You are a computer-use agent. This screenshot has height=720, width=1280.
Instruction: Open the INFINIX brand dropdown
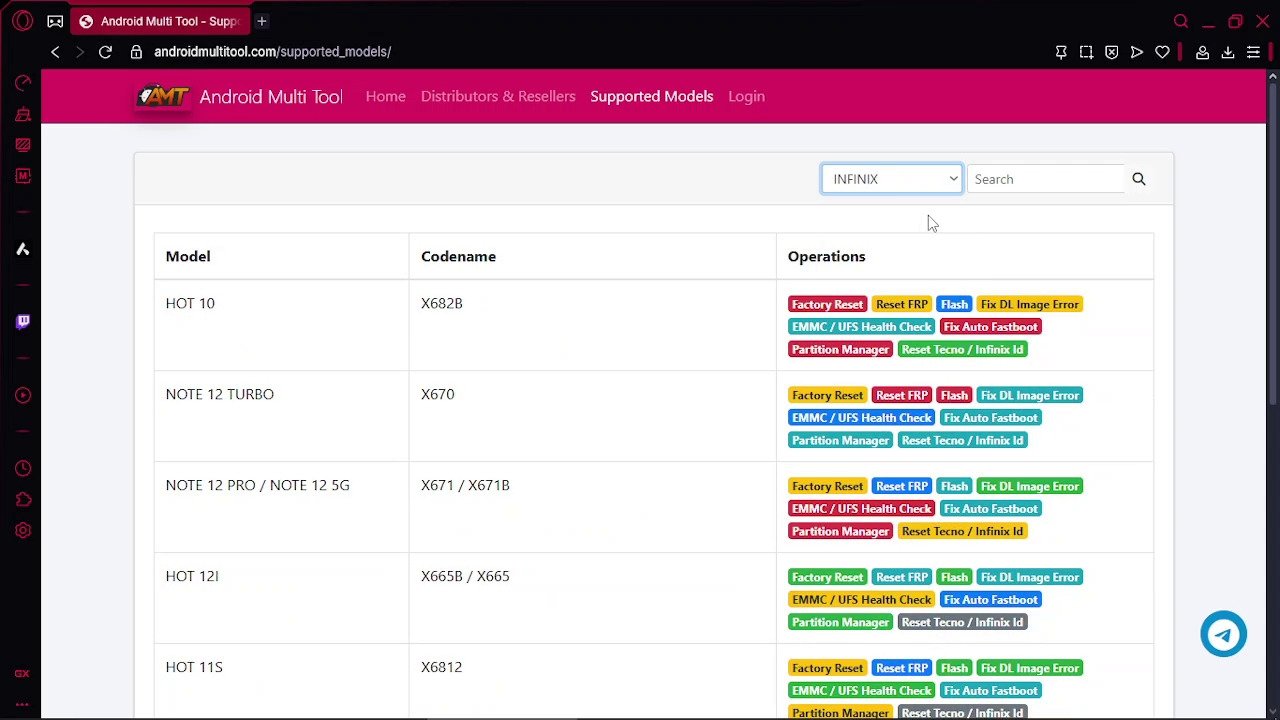click(x=892, y=179)
